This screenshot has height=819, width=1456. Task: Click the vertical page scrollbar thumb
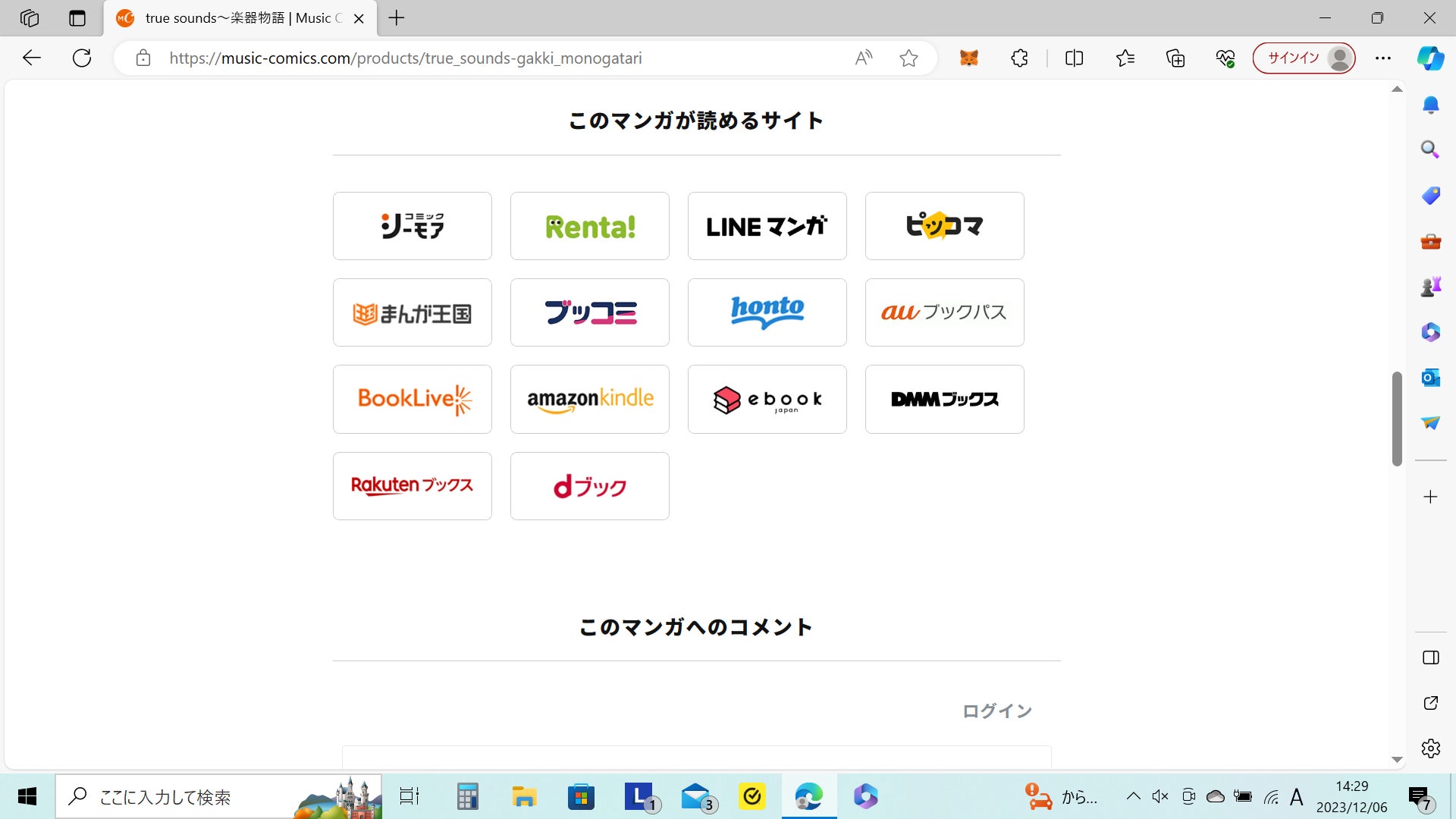point(1396,419)
